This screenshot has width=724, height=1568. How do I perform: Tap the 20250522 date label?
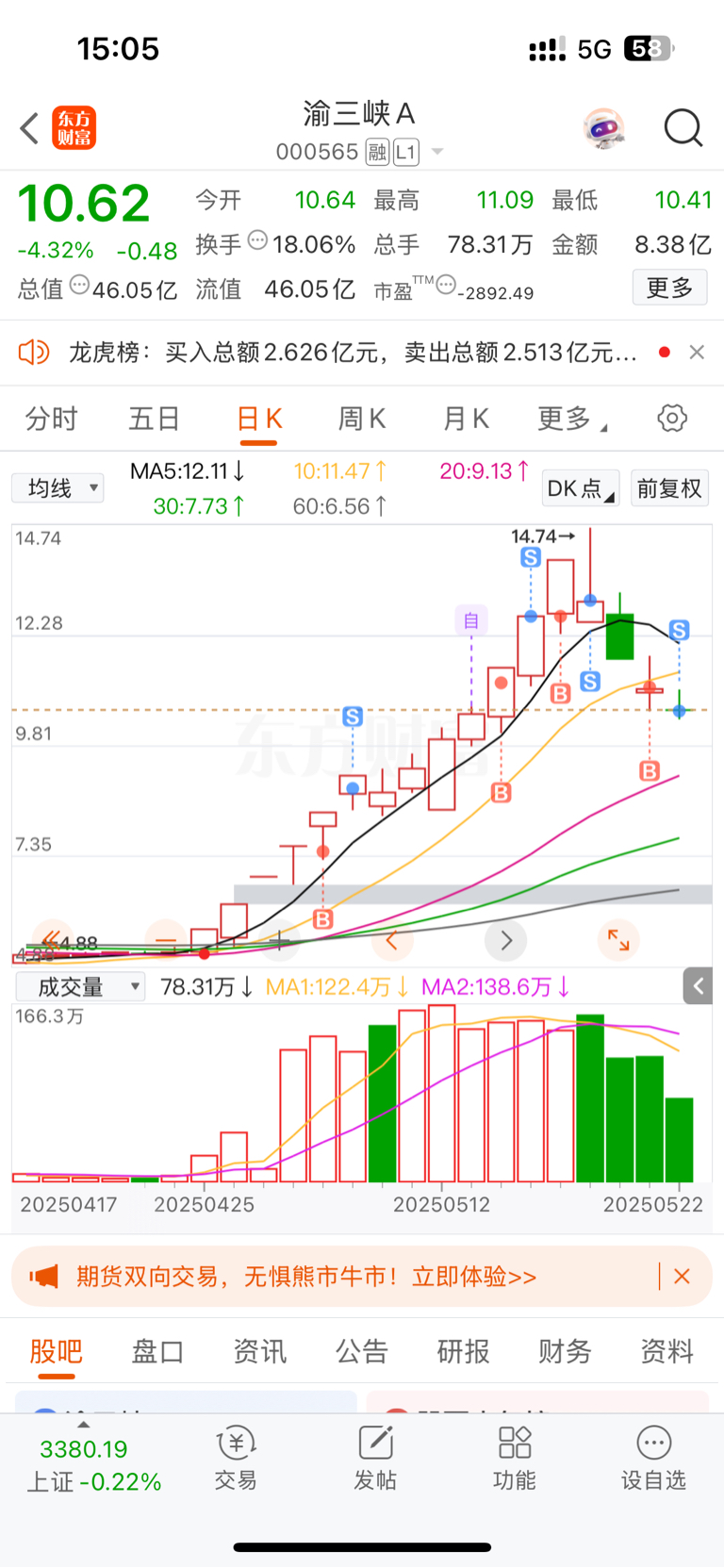click(652, 1205)
